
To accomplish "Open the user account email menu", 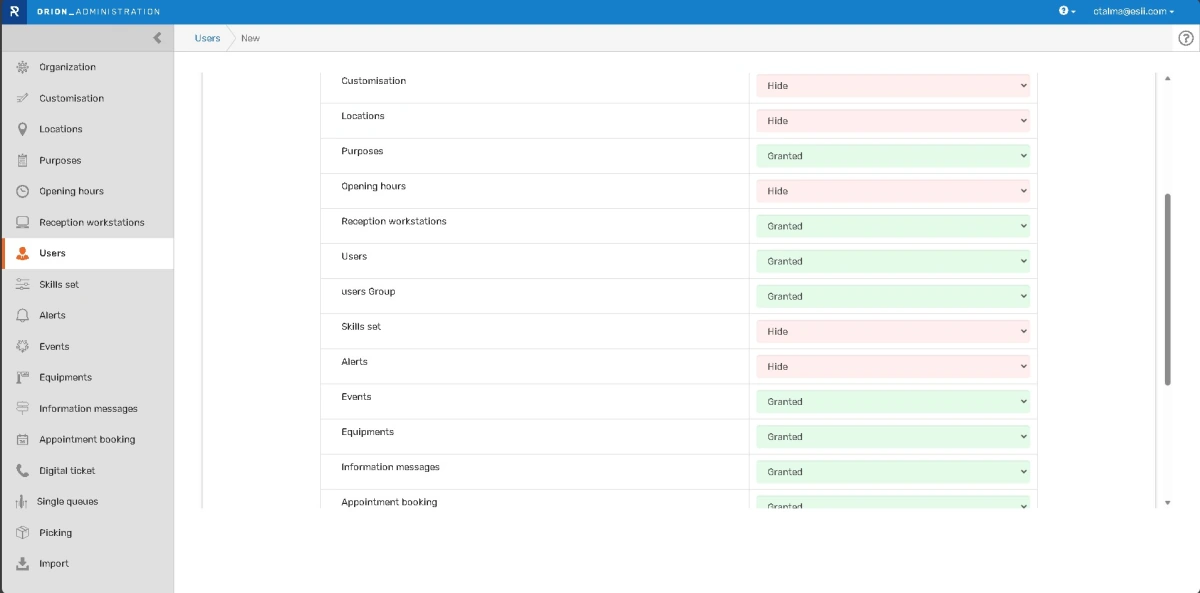I will click(1134, 11).
